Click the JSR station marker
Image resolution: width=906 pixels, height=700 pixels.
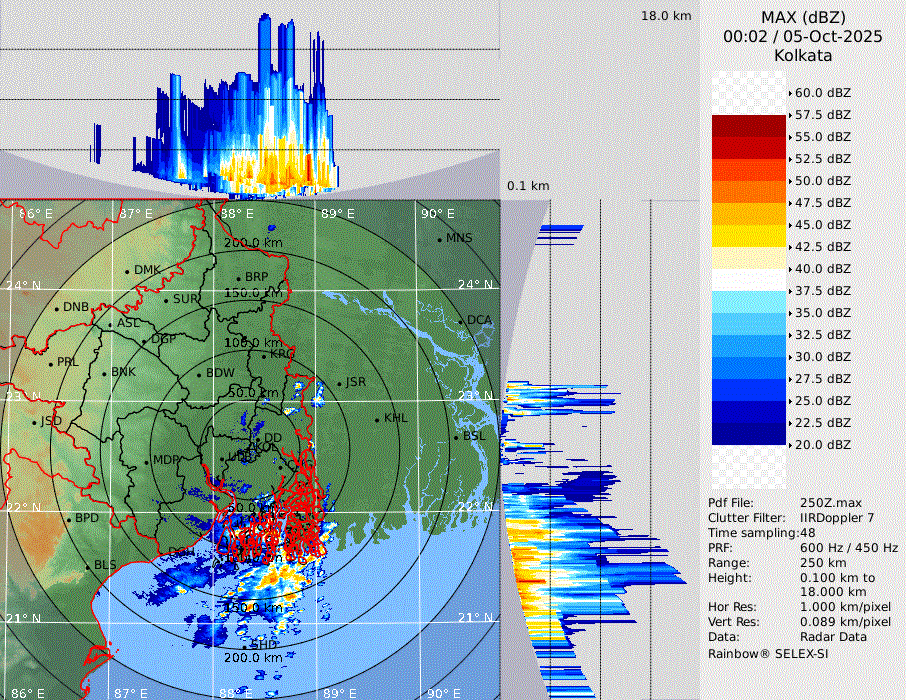point(338,383)
